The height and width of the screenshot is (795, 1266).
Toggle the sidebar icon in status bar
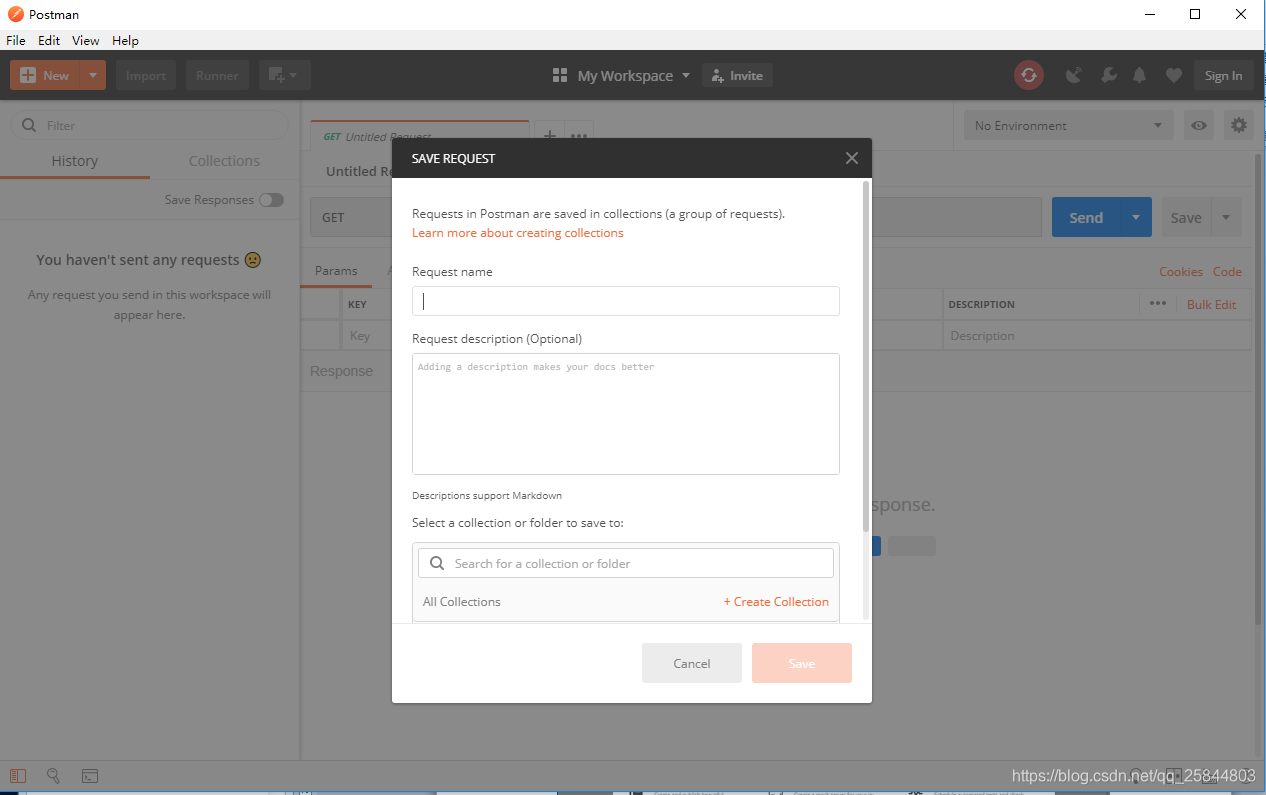coord(18,776)
